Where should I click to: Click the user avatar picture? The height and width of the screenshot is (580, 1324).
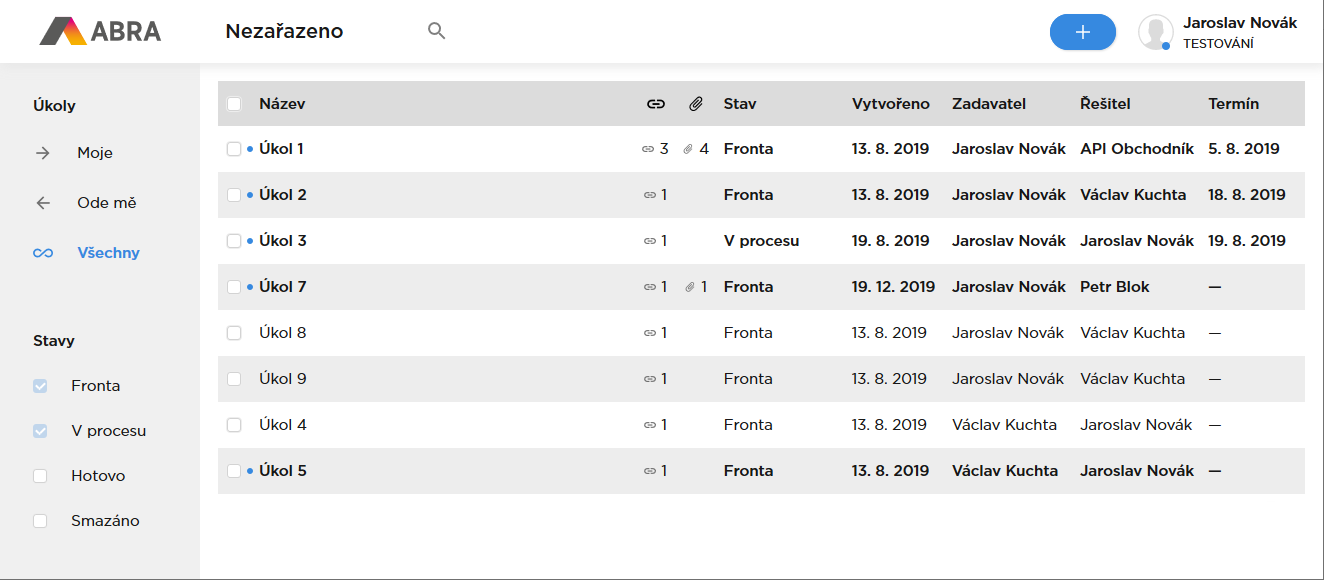click(x=1155, y=32)
